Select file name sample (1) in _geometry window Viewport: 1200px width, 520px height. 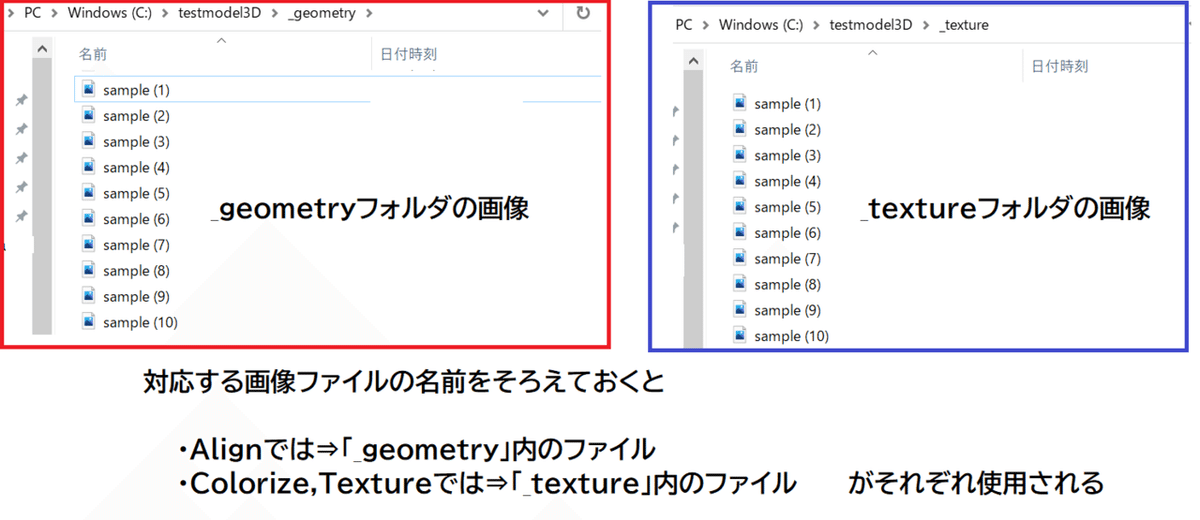click(x=136, y=90)
